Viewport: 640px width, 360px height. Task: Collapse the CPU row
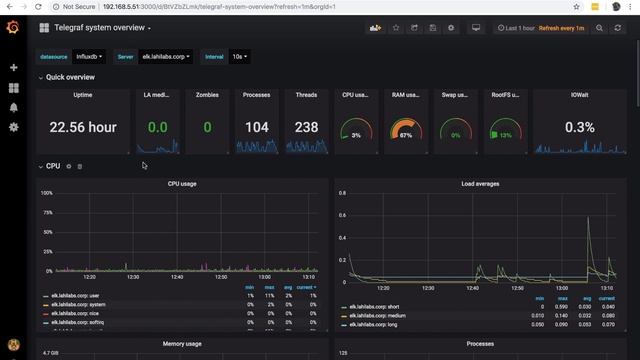tap(49, 166)
